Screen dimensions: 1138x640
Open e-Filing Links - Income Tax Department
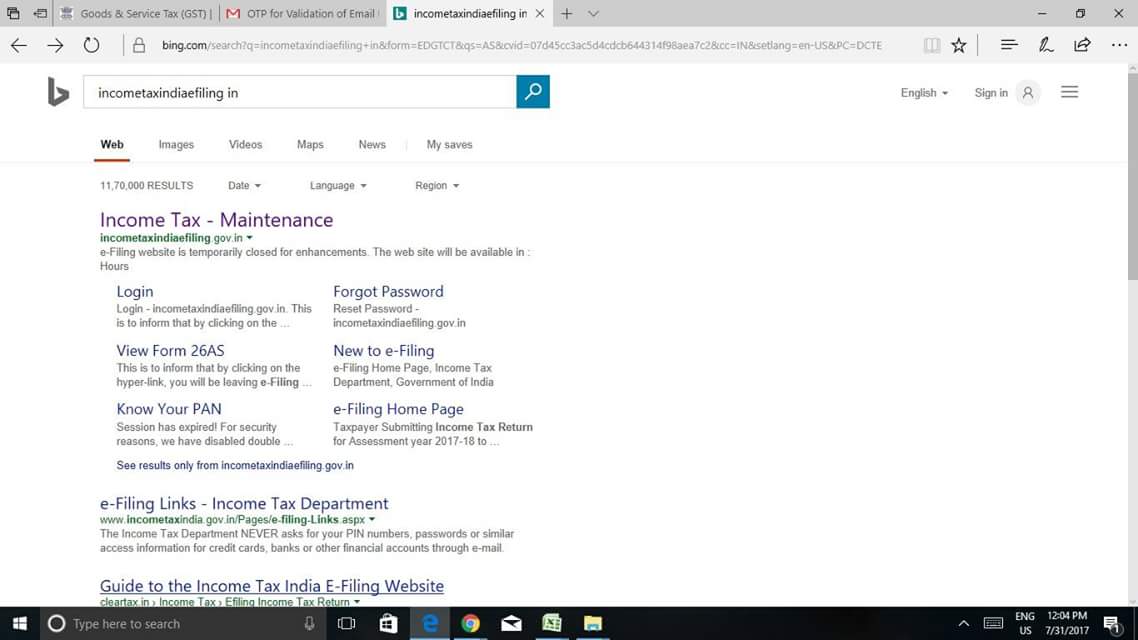tap(244, 504)
